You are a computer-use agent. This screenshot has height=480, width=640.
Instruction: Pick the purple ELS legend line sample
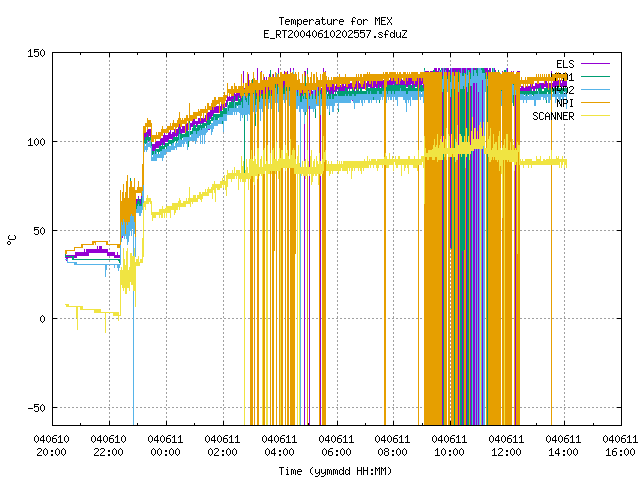coord(595,64)
